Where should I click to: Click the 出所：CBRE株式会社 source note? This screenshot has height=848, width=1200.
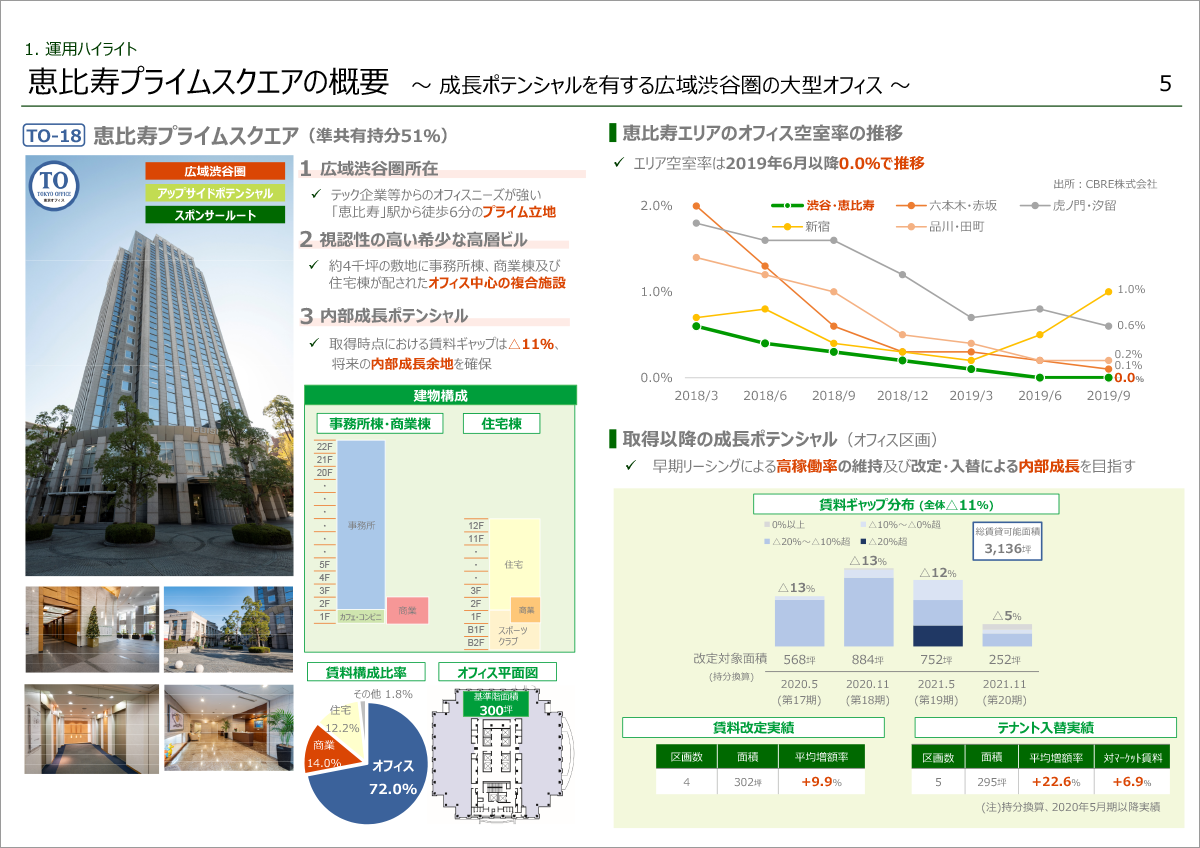(x=1105, y=184)
